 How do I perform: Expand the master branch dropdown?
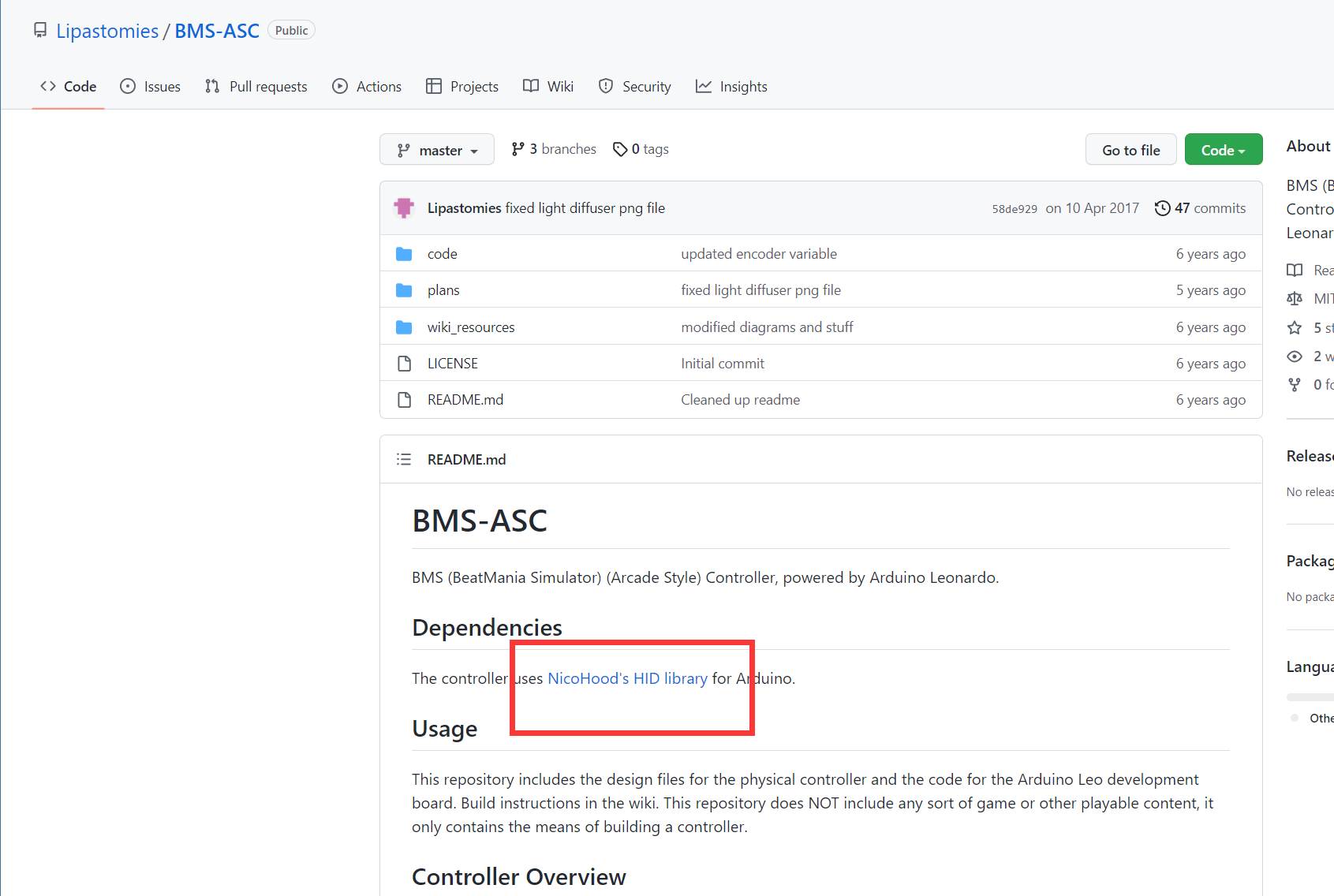point(437,150)
